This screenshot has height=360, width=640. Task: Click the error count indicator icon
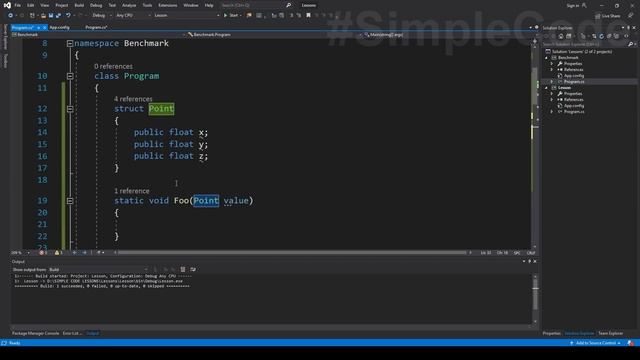coord(43,253)
